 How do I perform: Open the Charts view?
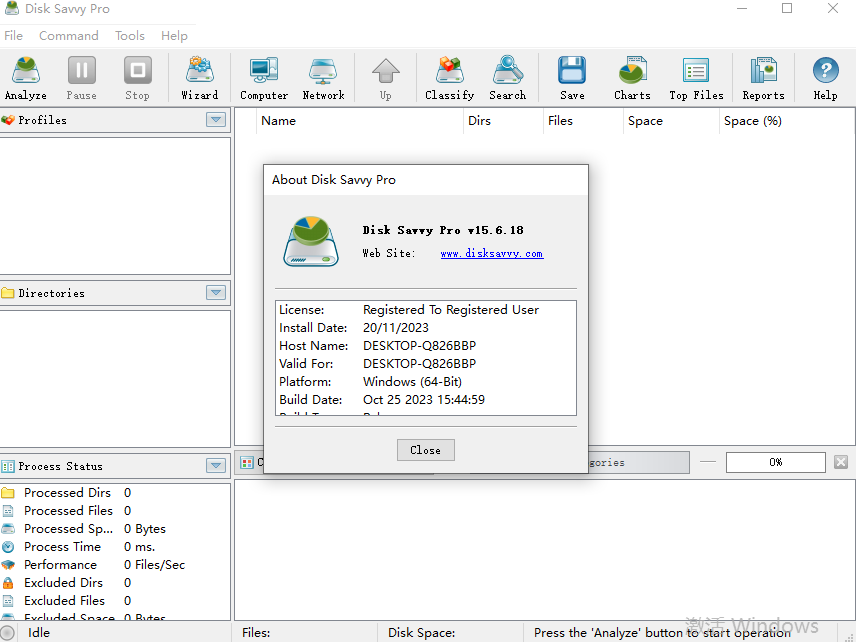pos(631,78)
